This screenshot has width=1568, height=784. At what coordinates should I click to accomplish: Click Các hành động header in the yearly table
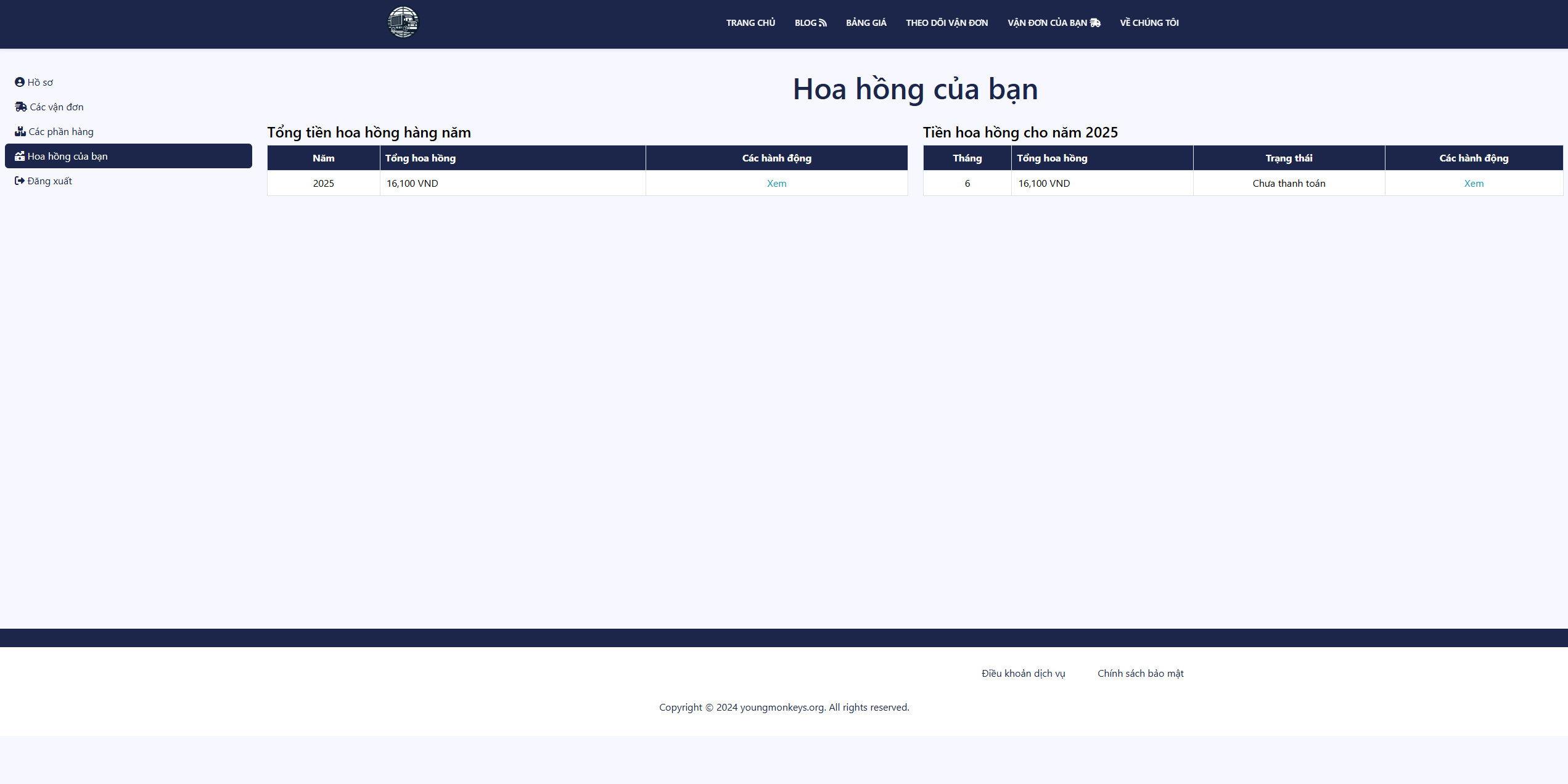pos(776,158)
